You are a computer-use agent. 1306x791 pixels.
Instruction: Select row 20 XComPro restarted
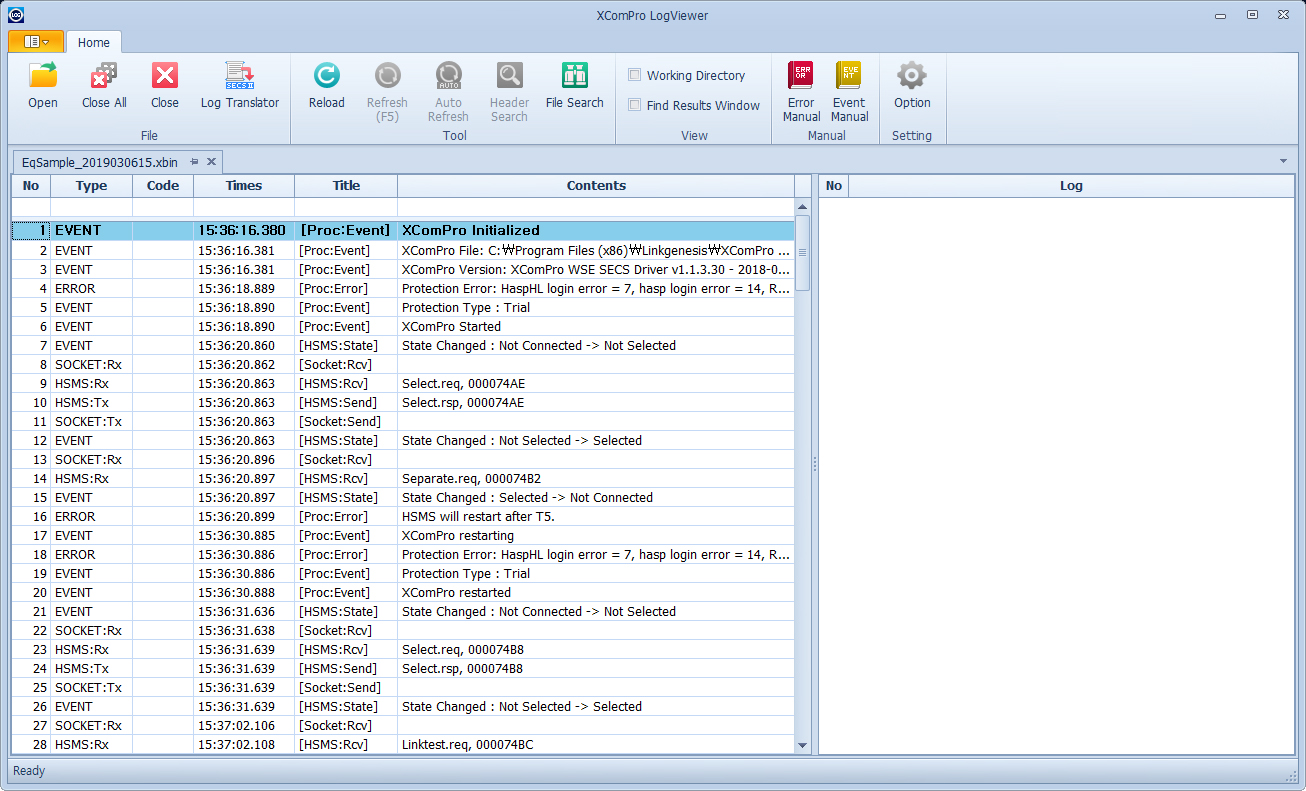(403, 592)
